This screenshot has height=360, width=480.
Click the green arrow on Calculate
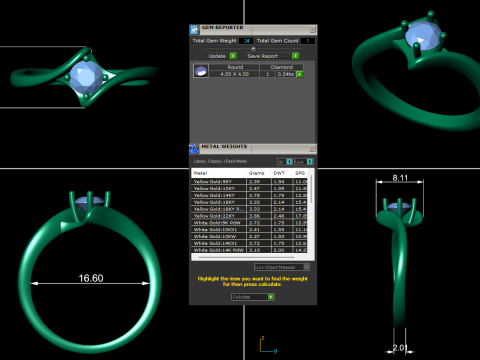click(271, 297)
